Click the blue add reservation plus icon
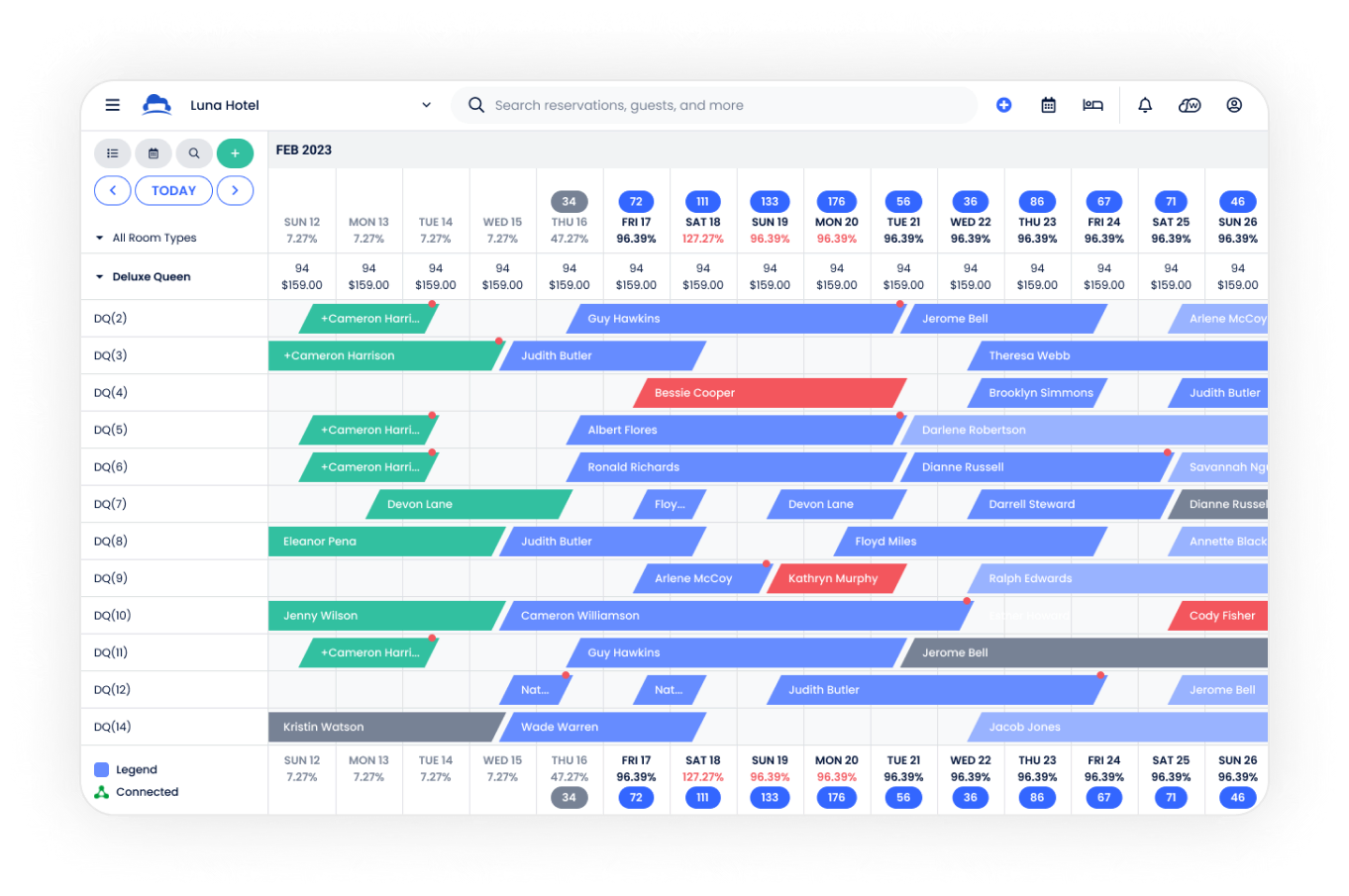 1003,105
